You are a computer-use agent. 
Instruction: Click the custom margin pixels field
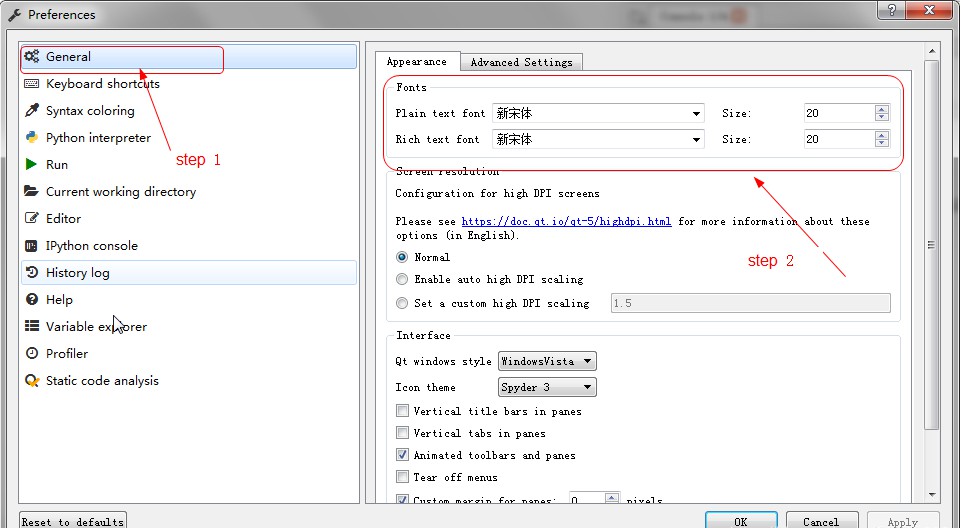[x=587, y=499]
